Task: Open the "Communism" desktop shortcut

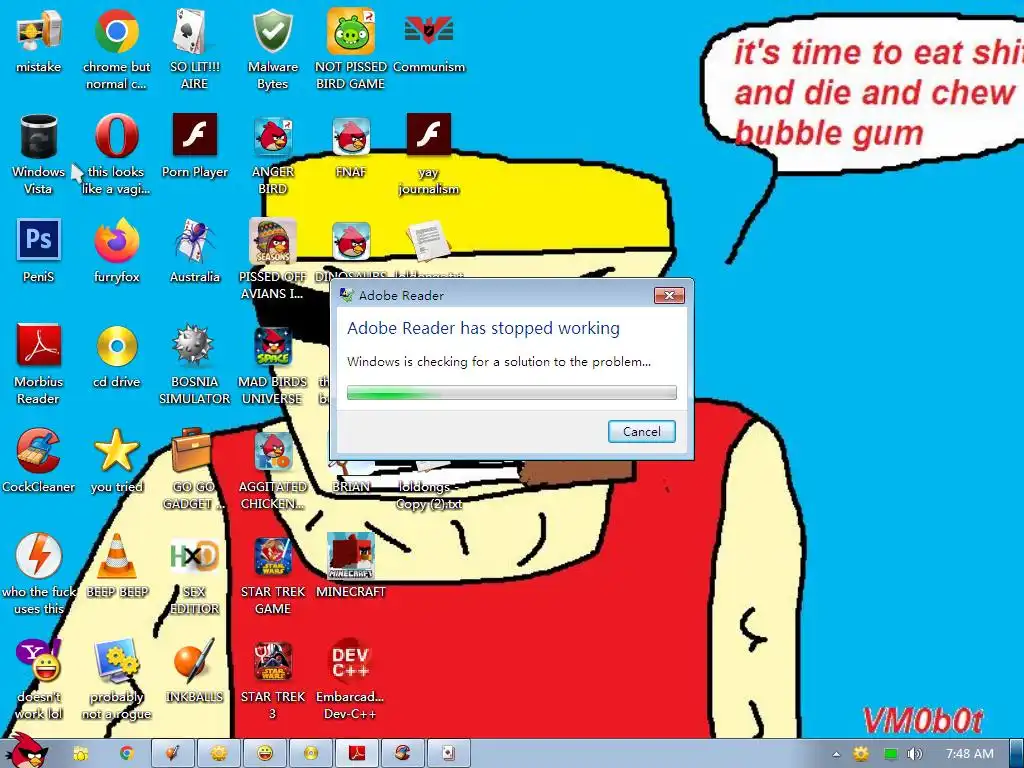Action: [428, 42]
